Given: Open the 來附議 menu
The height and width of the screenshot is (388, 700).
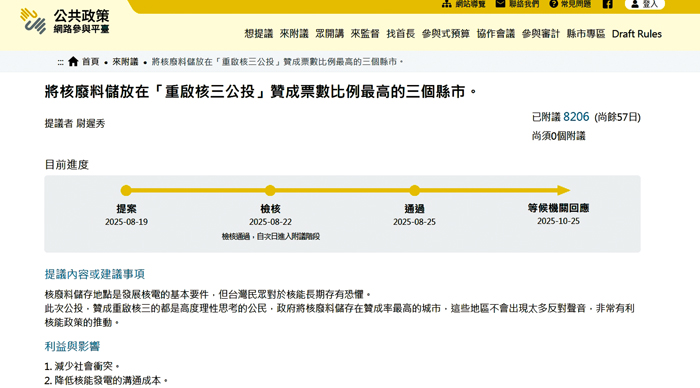Looking at the screenshot, I should click(x=294, y=34).
